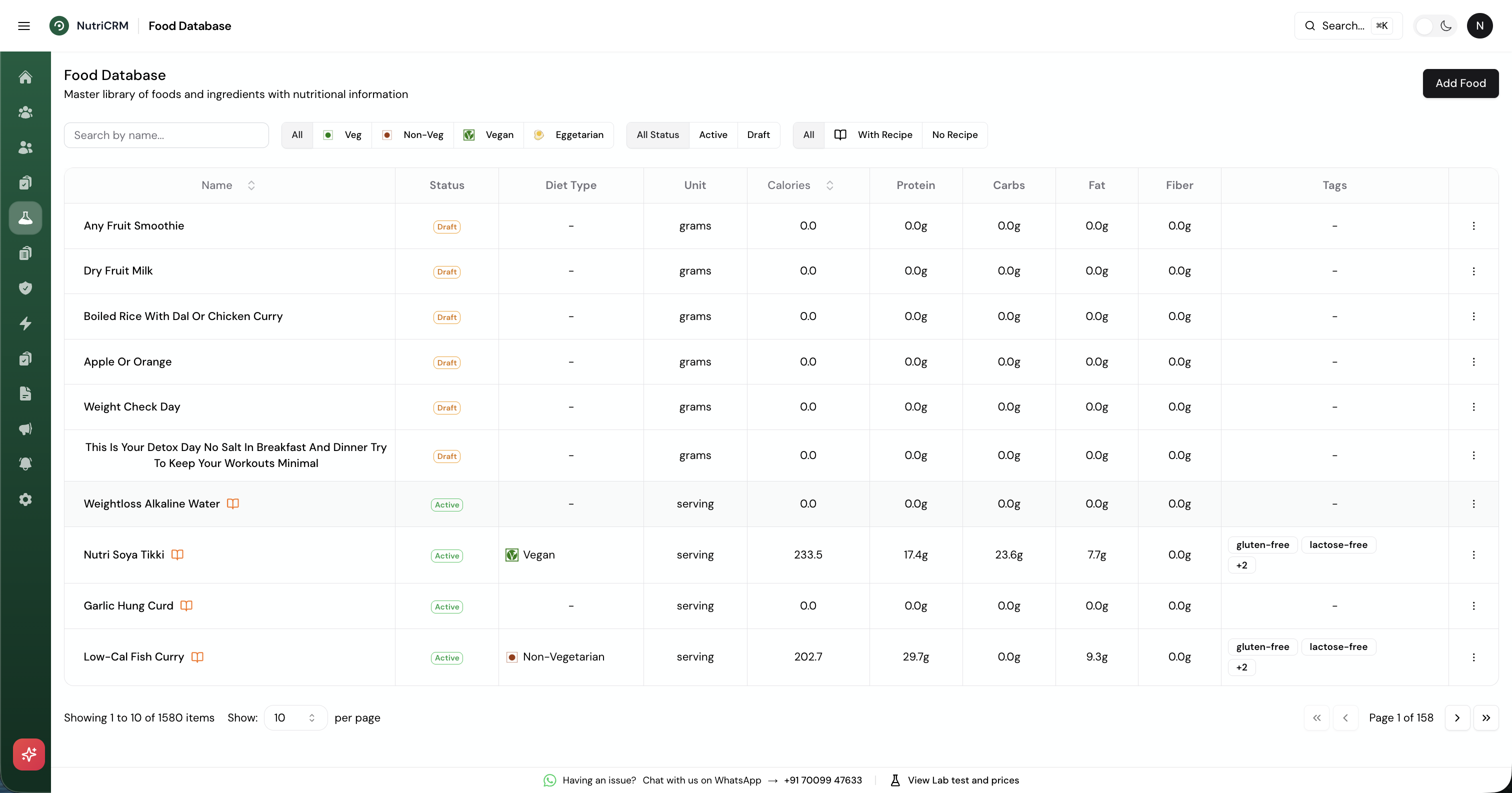The height and width of the screenshot is (793, 1512).
Task: Click recipe book icon beside Nutri Soya Tikki
Action: coord(177,554)
